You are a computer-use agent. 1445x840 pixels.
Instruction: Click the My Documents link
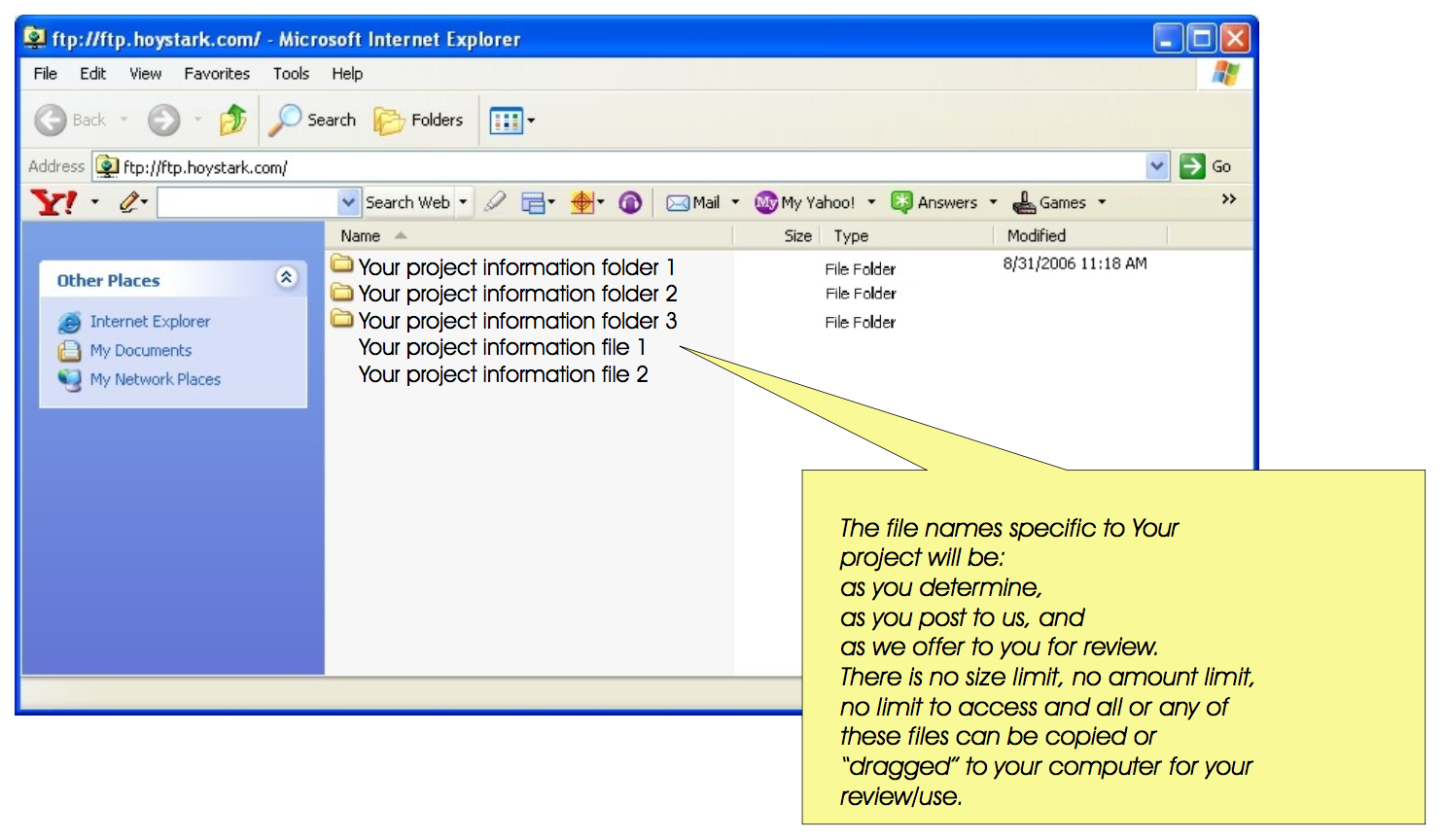click(x=141, y=350)
